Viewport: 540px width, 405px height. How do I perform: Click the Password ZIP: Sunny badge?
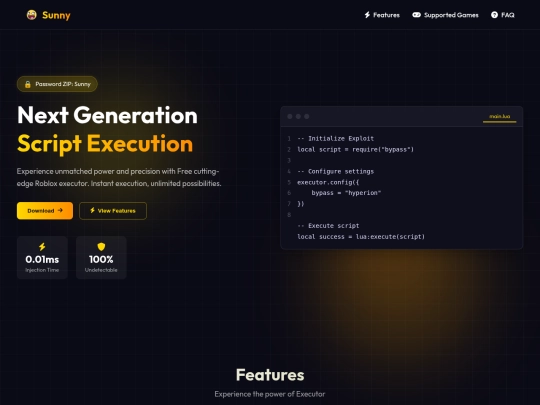coord(57,84)
